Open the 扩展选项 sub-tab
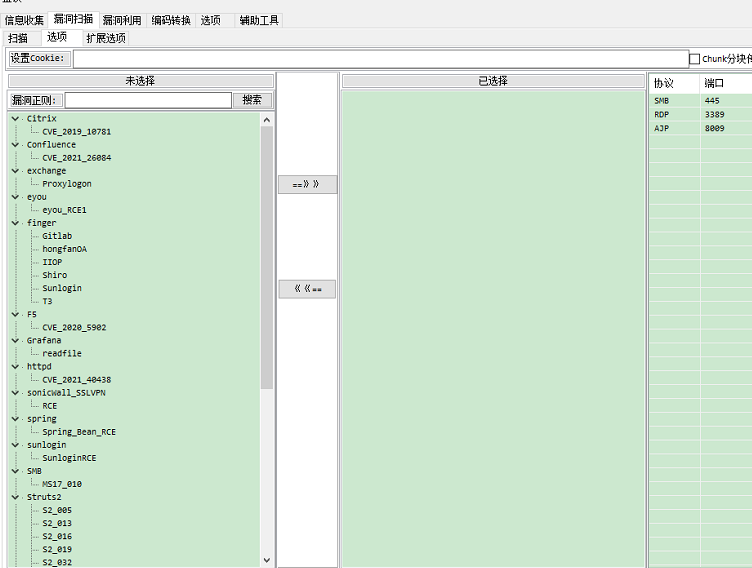Viewport: 752px width, 568px height. (106, 38)
